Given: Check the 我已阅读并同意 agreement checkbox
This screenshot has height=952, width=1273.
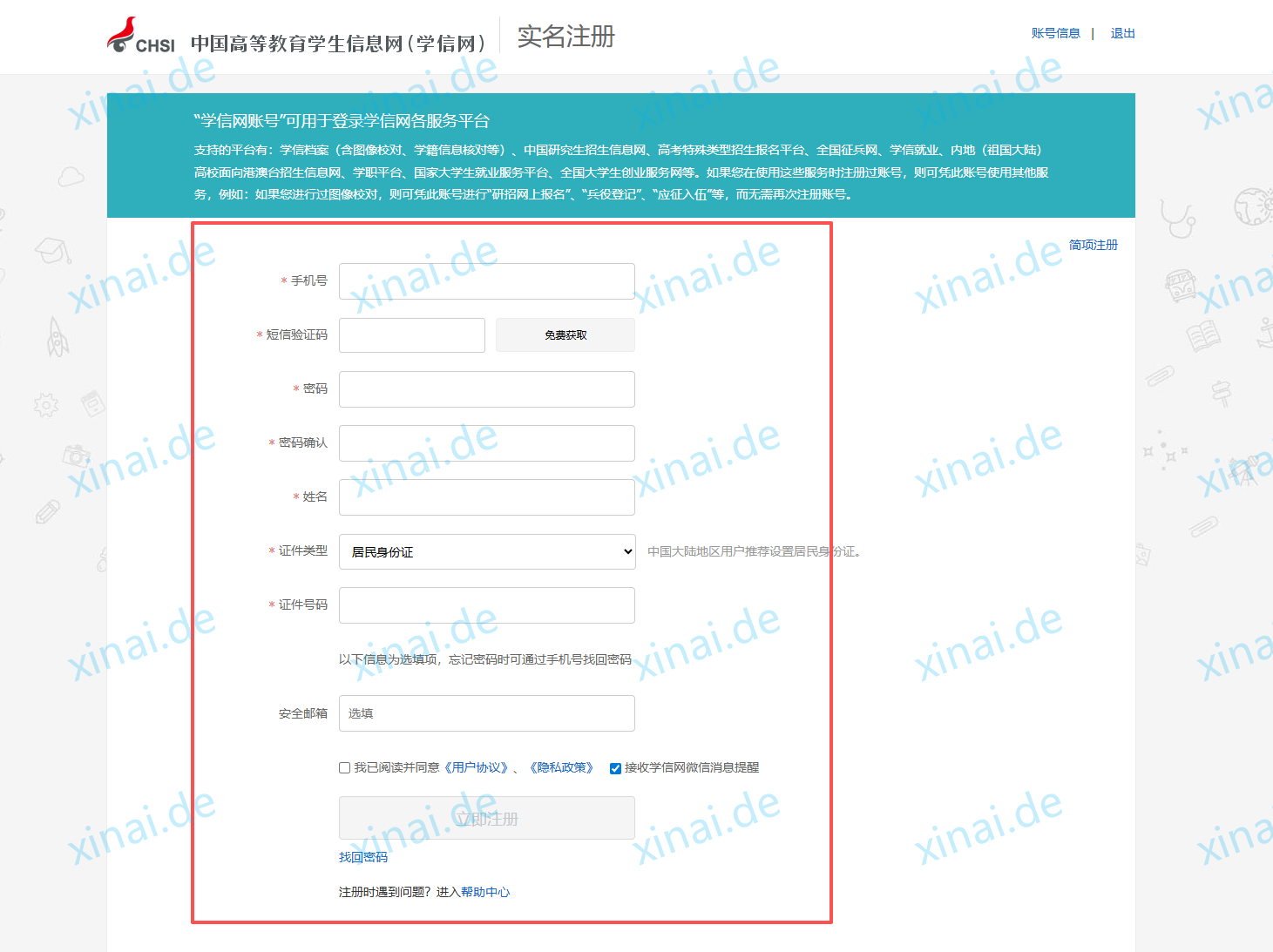Looking at the screenshot, I should (345, 768).
